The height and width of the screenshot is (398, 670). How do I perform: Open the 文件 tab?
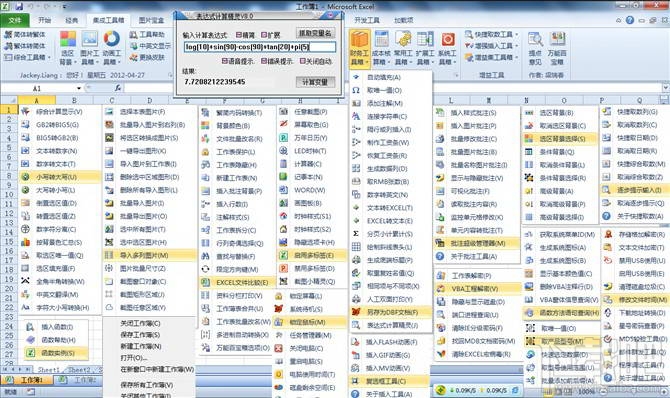click(15, 20)
